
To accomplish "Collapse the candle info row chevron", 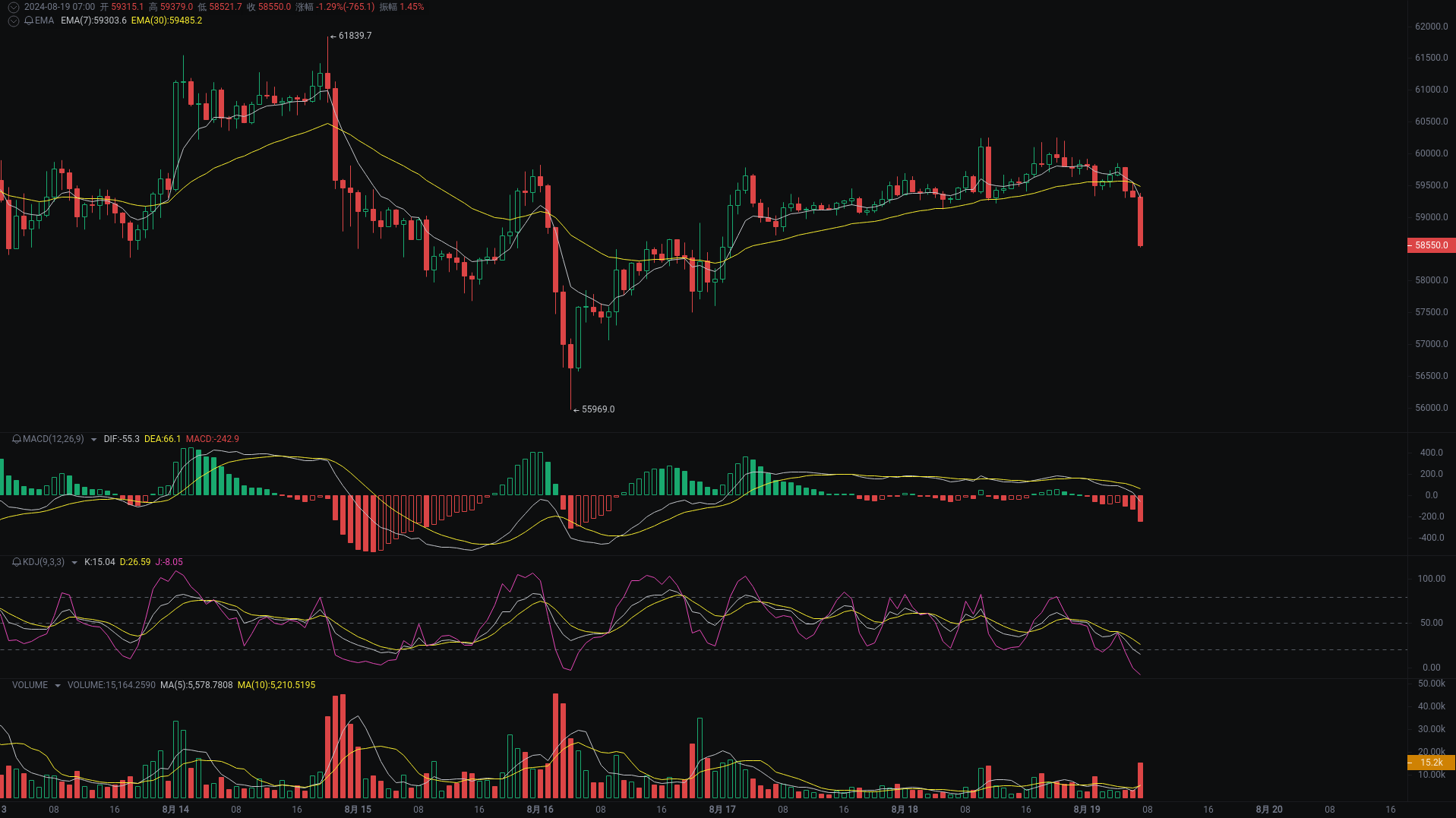I will pos(13,7).
